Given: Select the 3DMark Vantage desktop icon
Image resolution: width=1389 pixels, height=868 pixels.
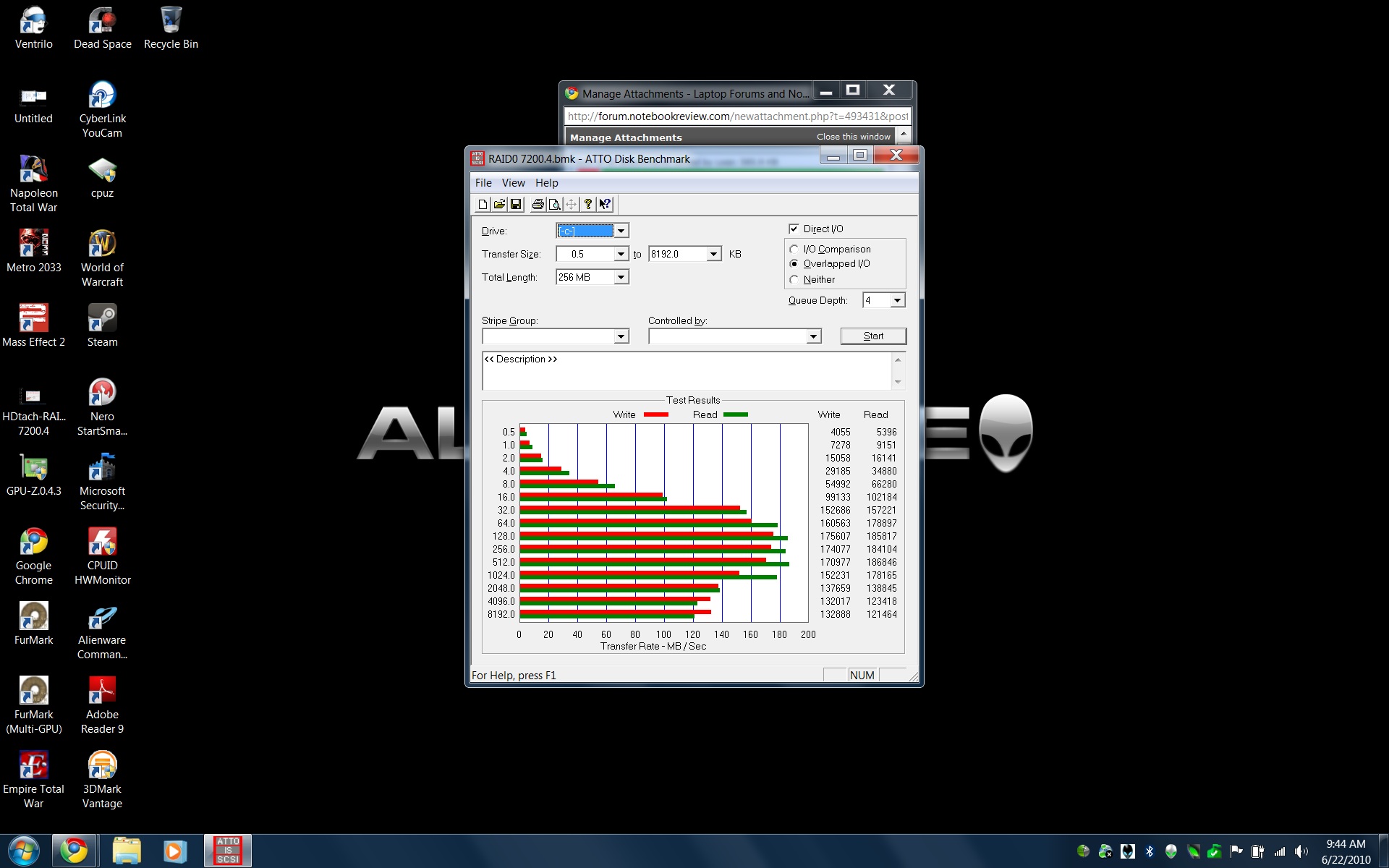Looking at the screenshot, I should click(102, 780).
